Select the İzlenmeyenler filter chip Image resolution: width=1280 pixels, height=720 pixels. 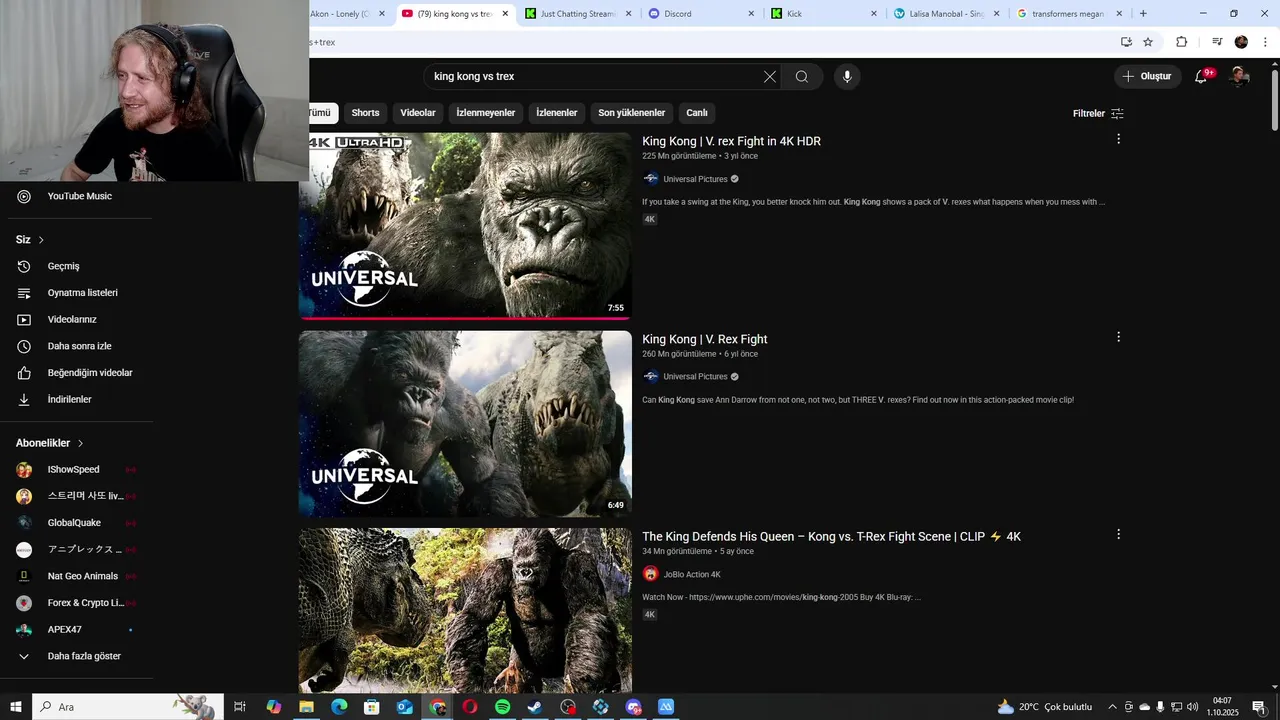coord(486,113)
